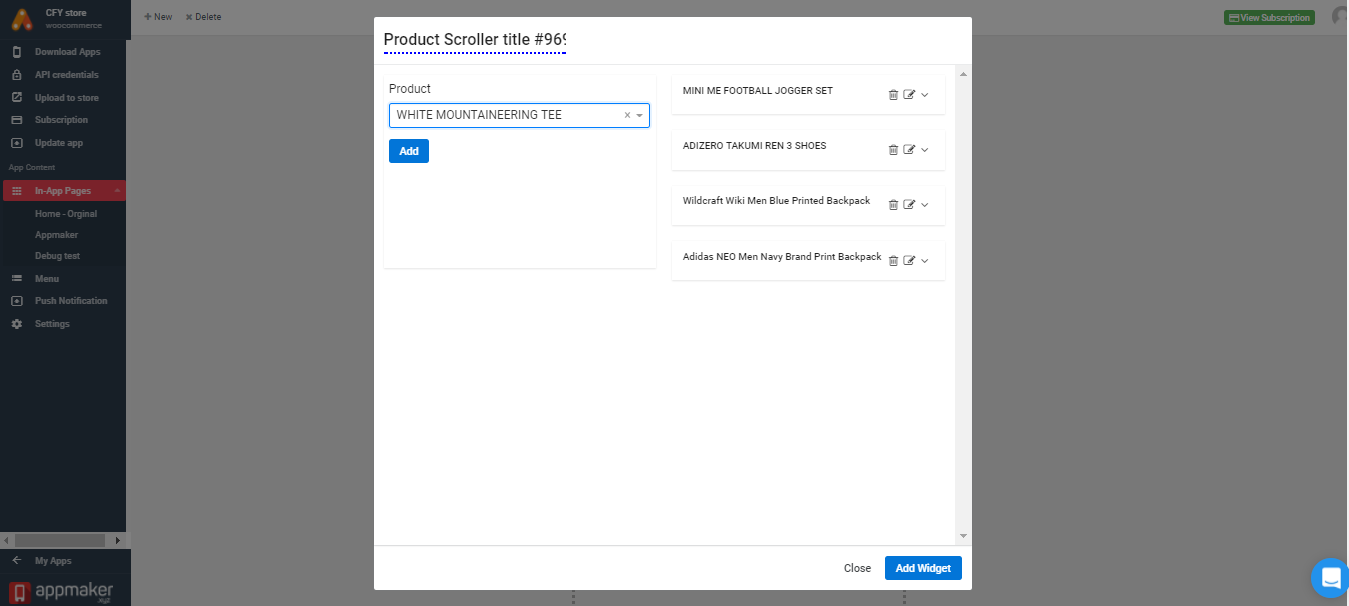Delete Adidas NEO Men Navy Backpack item
This screenshot has height=606, width=1349.
(893, 261)
